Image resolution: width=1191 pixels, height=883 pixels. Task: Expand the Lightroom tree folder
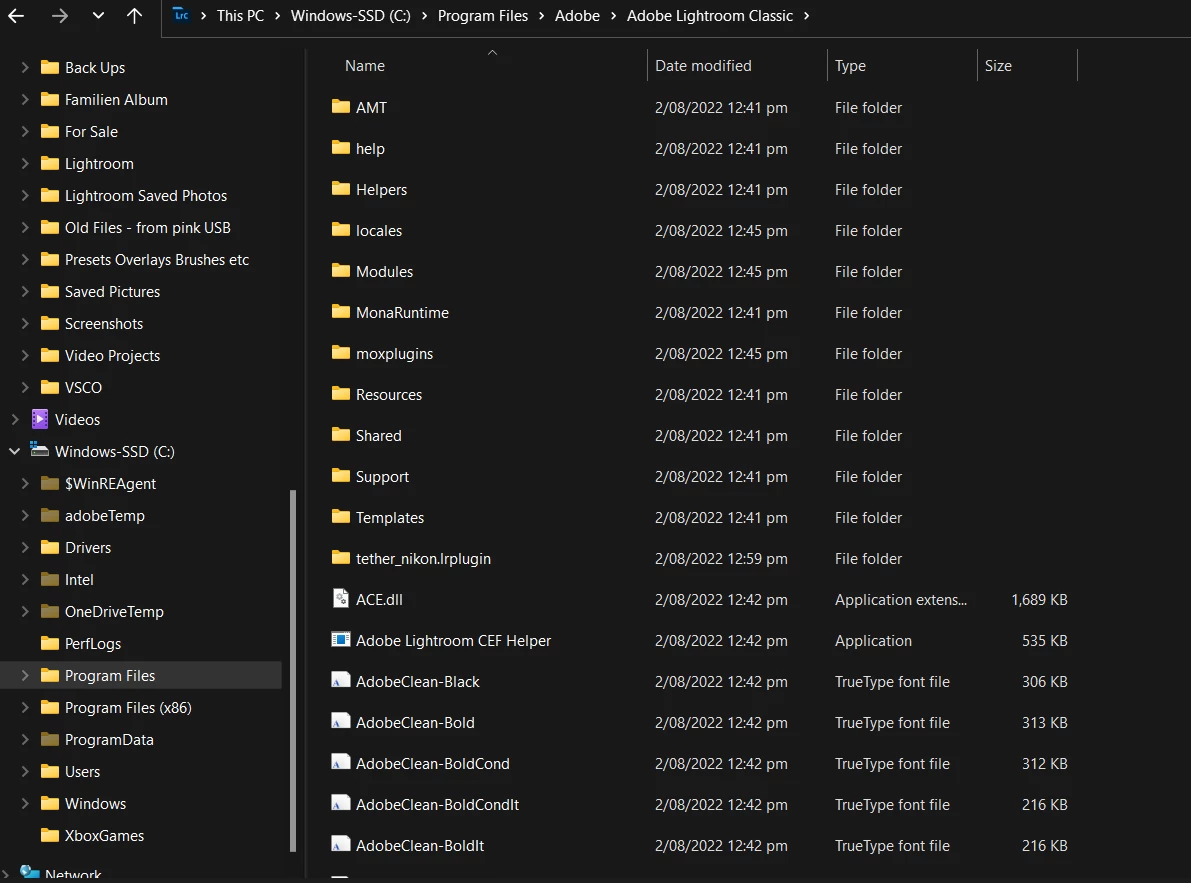pyautogui.click(x=25, y=163)
